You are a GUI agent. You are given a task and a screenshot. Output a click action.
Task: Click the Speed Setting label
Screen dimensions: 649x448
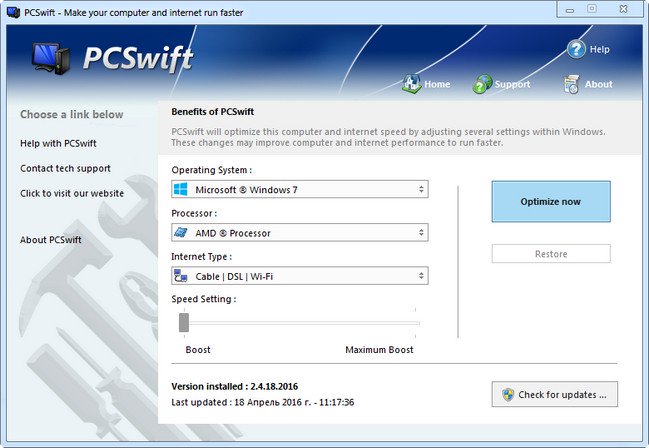(204, 299)
